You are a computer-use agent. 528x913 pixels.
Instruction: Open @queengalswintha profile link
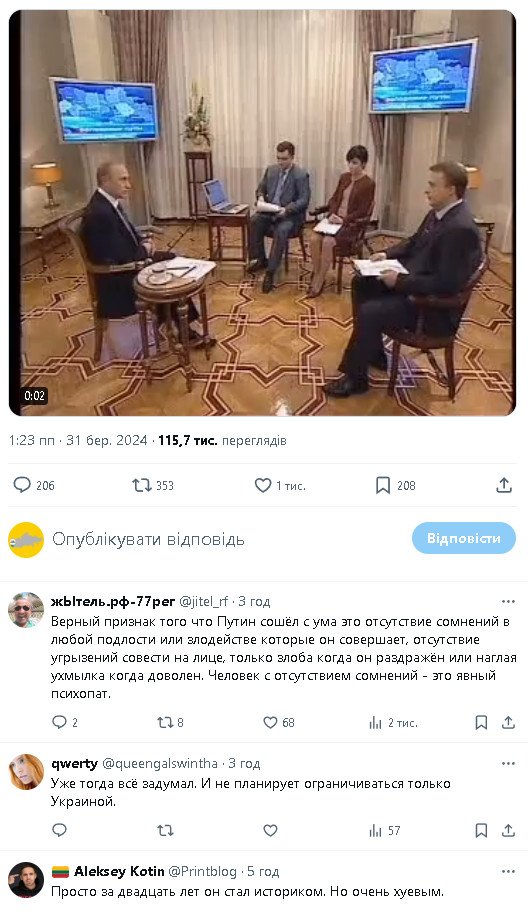[x=160, y=763]
